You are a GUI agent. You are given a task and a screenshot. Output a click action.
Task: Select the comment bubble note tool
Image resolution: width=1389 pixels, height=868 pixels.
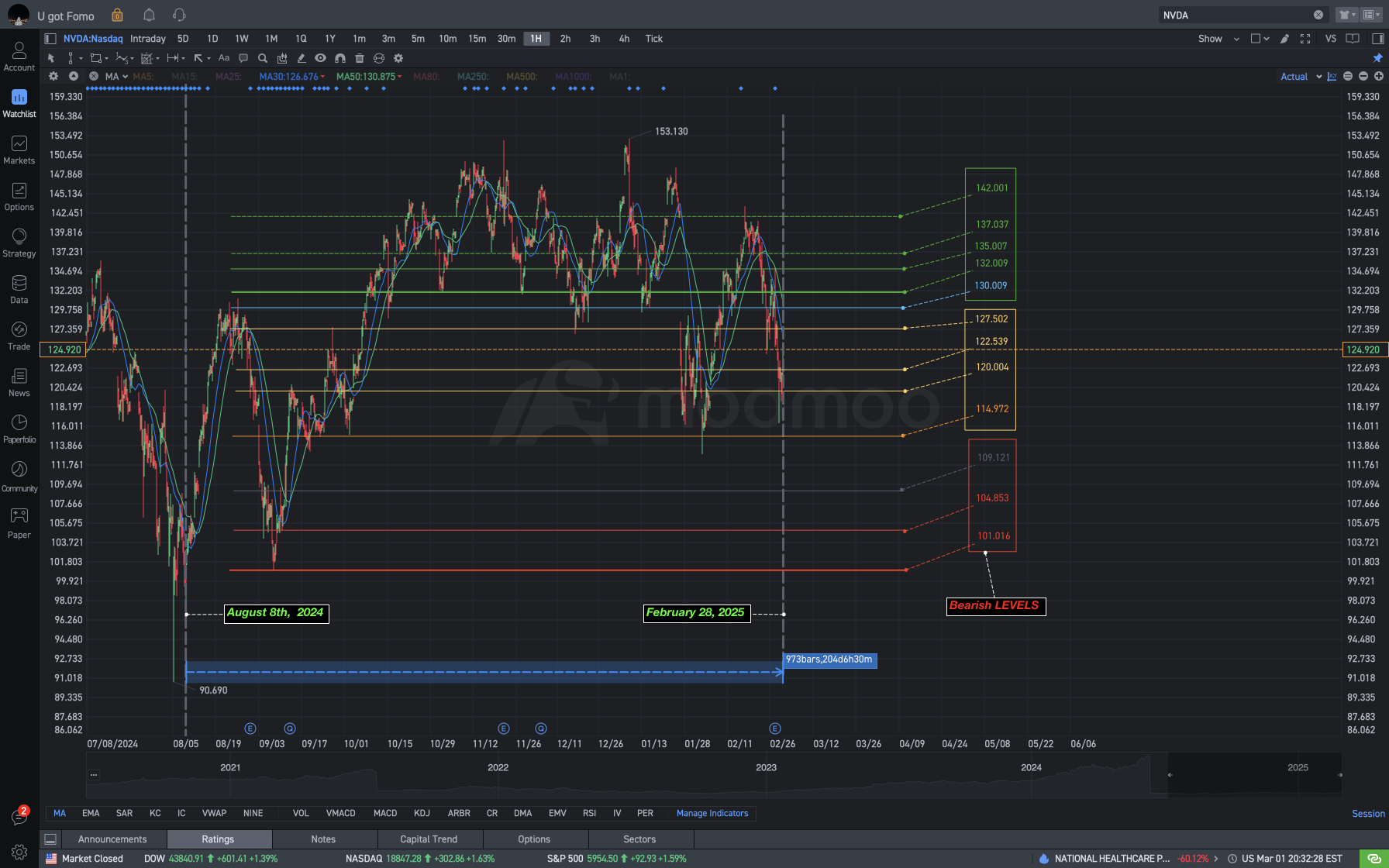point(243,58)
